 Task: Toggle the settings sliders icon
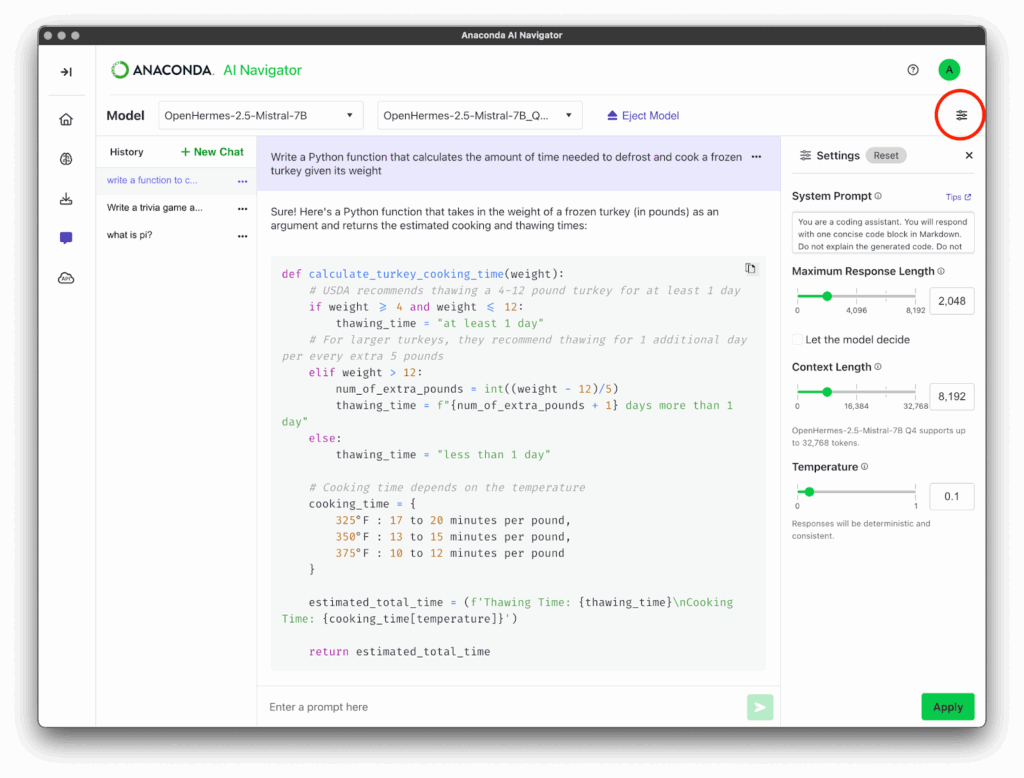(961, 116)
